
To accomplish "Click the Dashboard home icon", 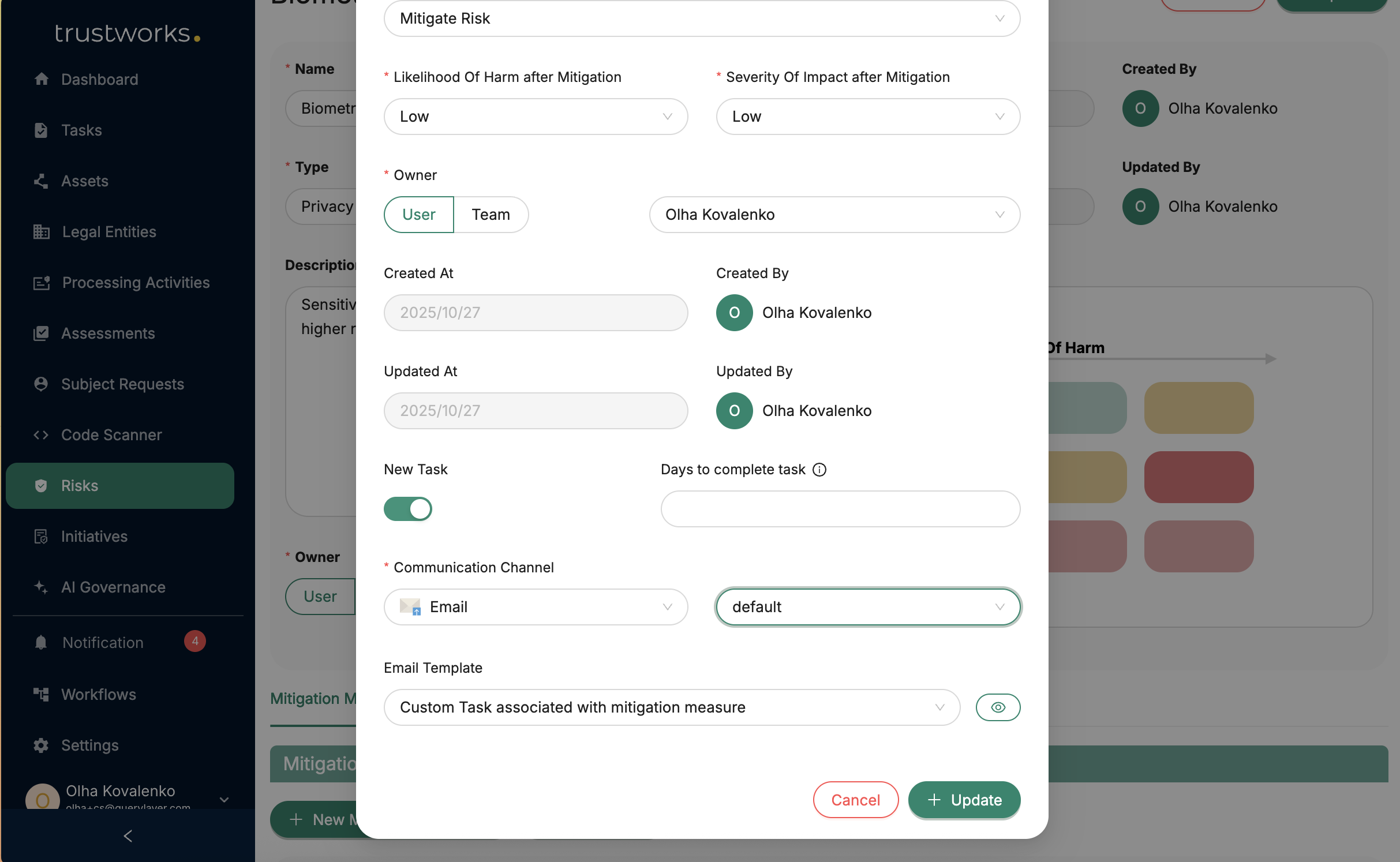I will (x=41, y=79).
